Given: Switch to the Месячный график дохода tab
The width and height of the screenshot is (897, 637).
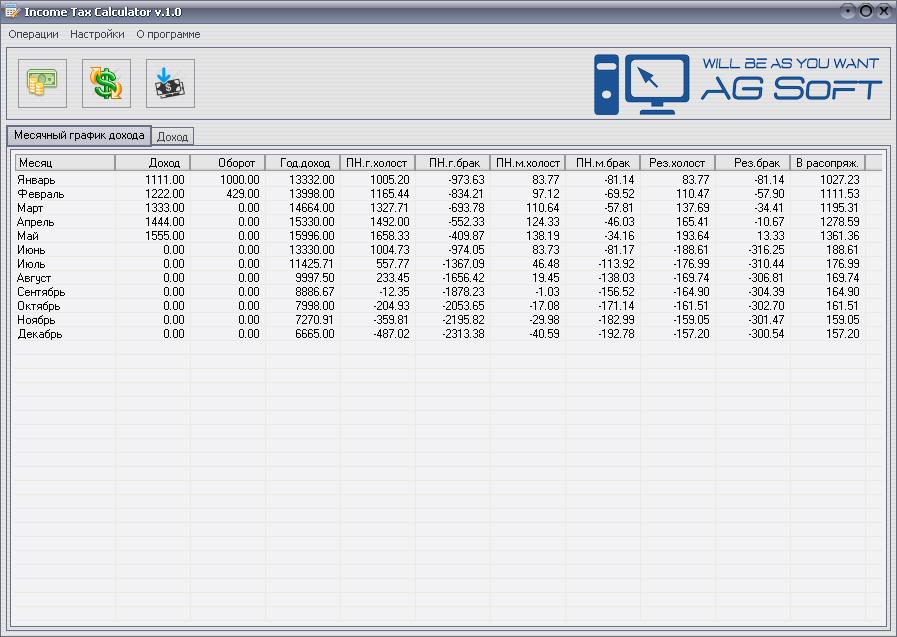Looking at the screenshot, I should [79, 136].
